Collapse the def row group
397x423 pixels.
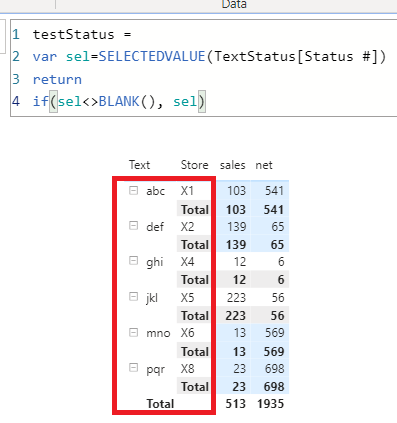133,226
